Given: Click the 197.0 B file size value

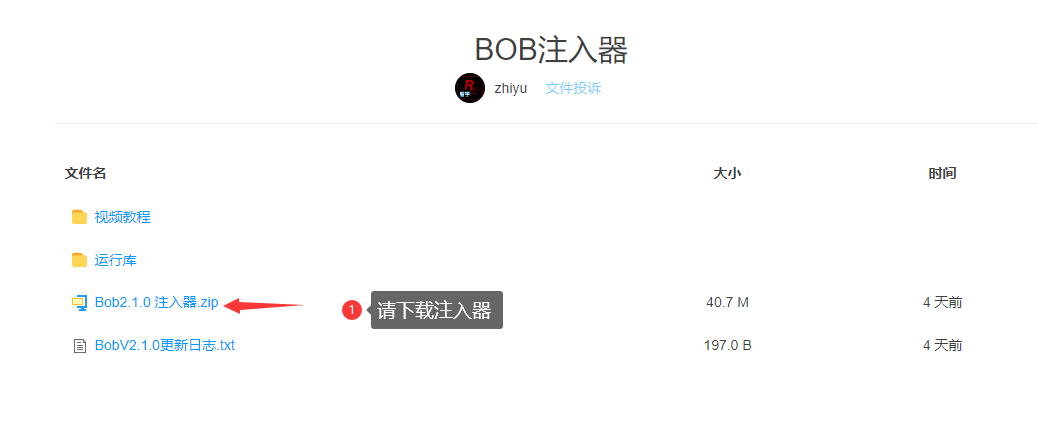Looking at the screenshot, I should click(x=728, y=346).
